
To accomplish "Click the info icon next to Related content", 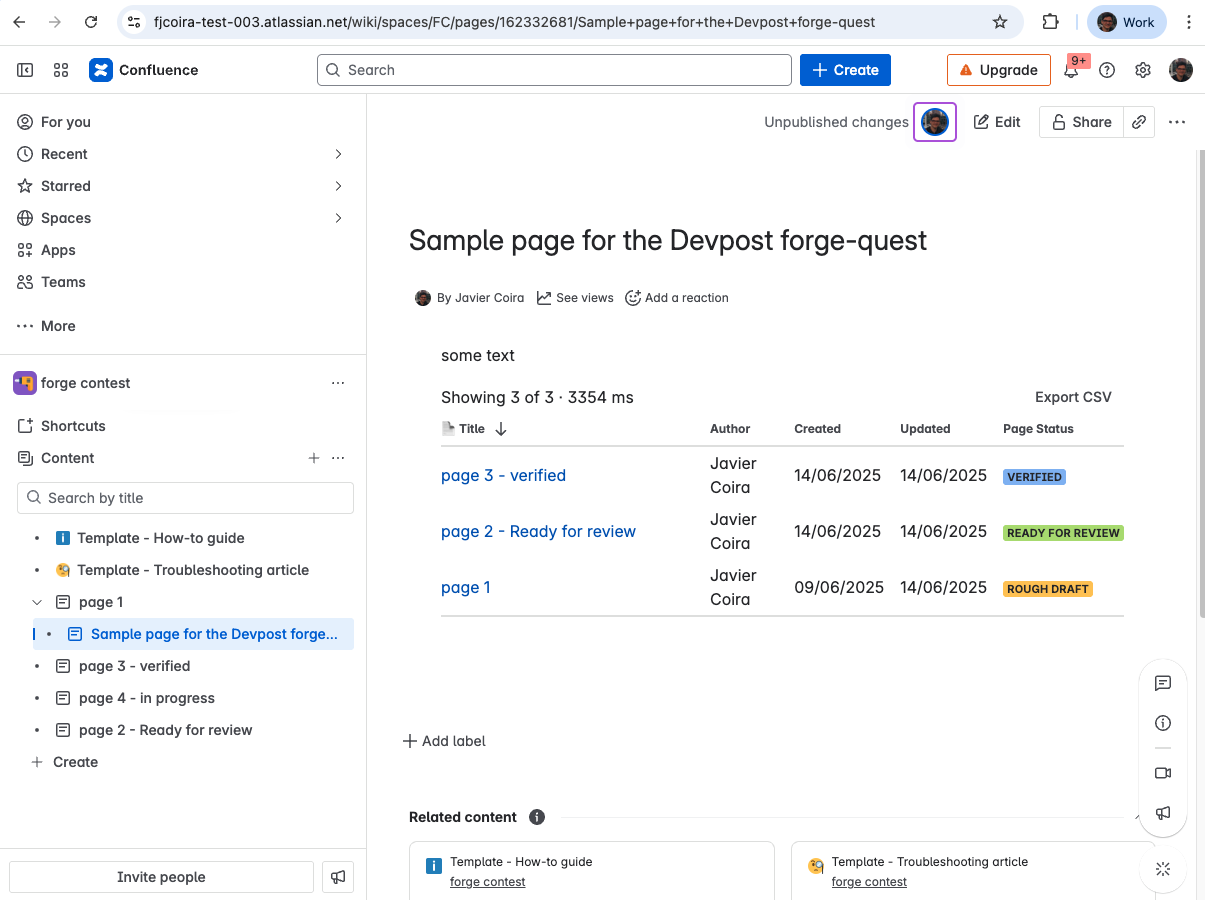I will [537, 817].
